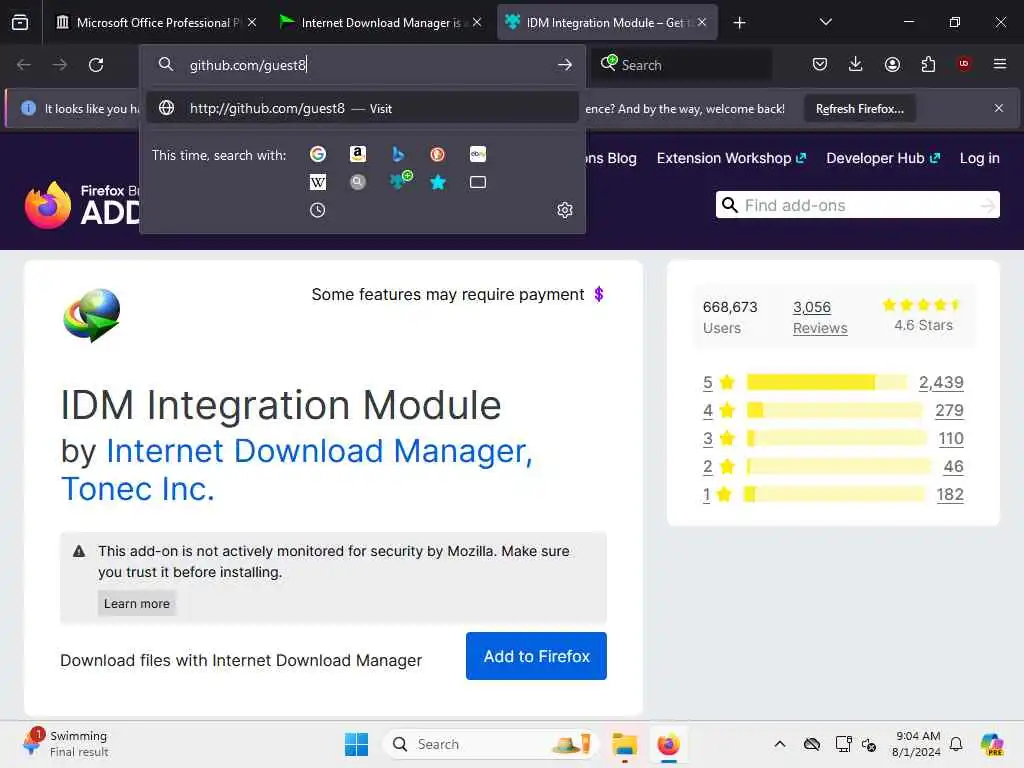Show the 110 three-star reviews
Image resolution: width=1024 pixels, height=768 pixels.
(951, 438)
